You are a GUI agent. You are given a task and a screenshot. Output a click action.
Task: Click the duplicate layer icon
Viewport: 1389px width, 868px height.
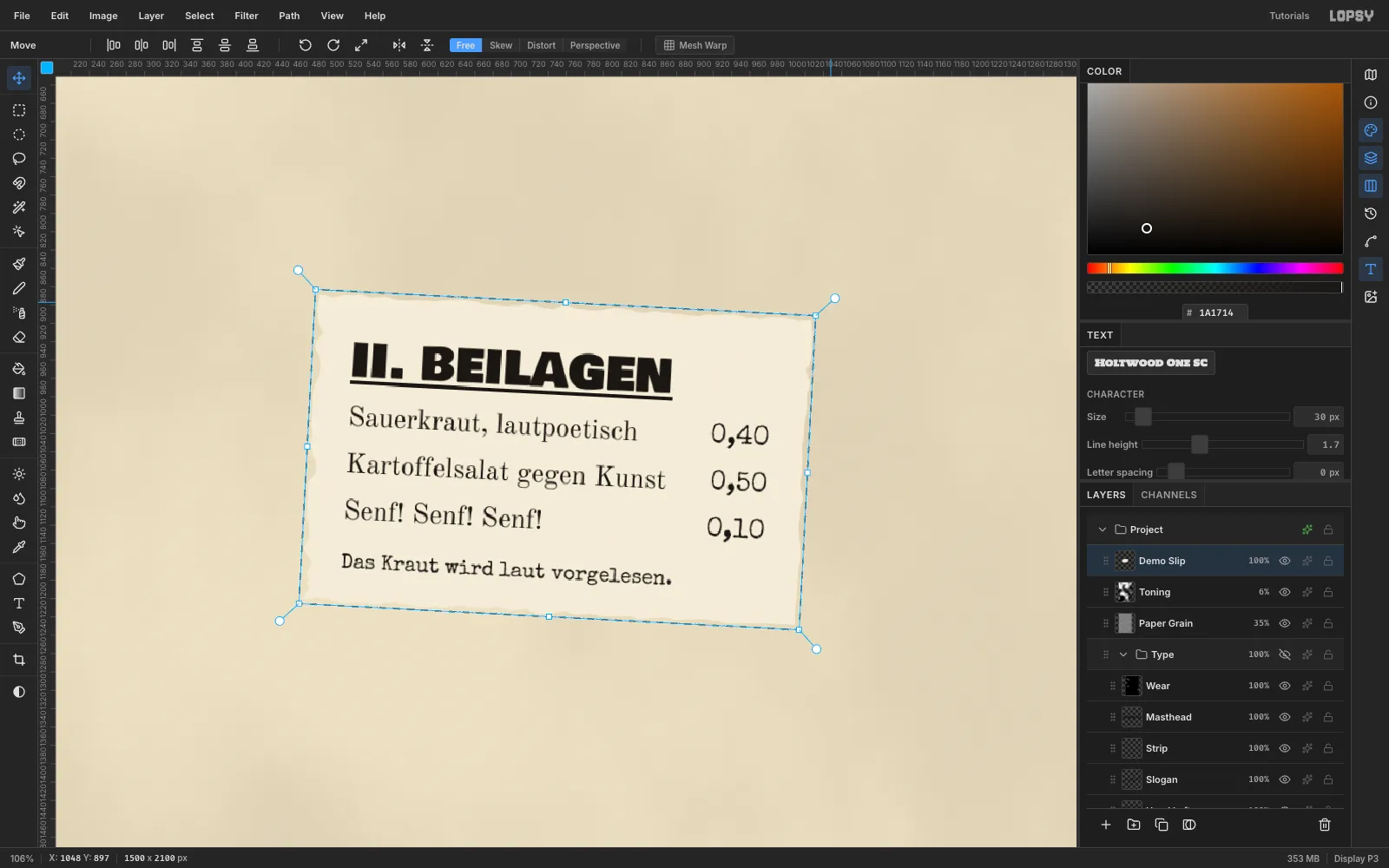[1162, 825]
